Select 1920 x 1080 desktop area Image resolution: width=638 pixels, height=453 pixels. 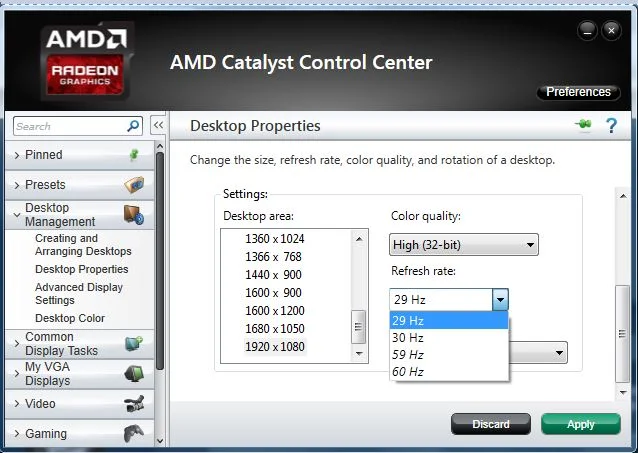tap(275, 346)
